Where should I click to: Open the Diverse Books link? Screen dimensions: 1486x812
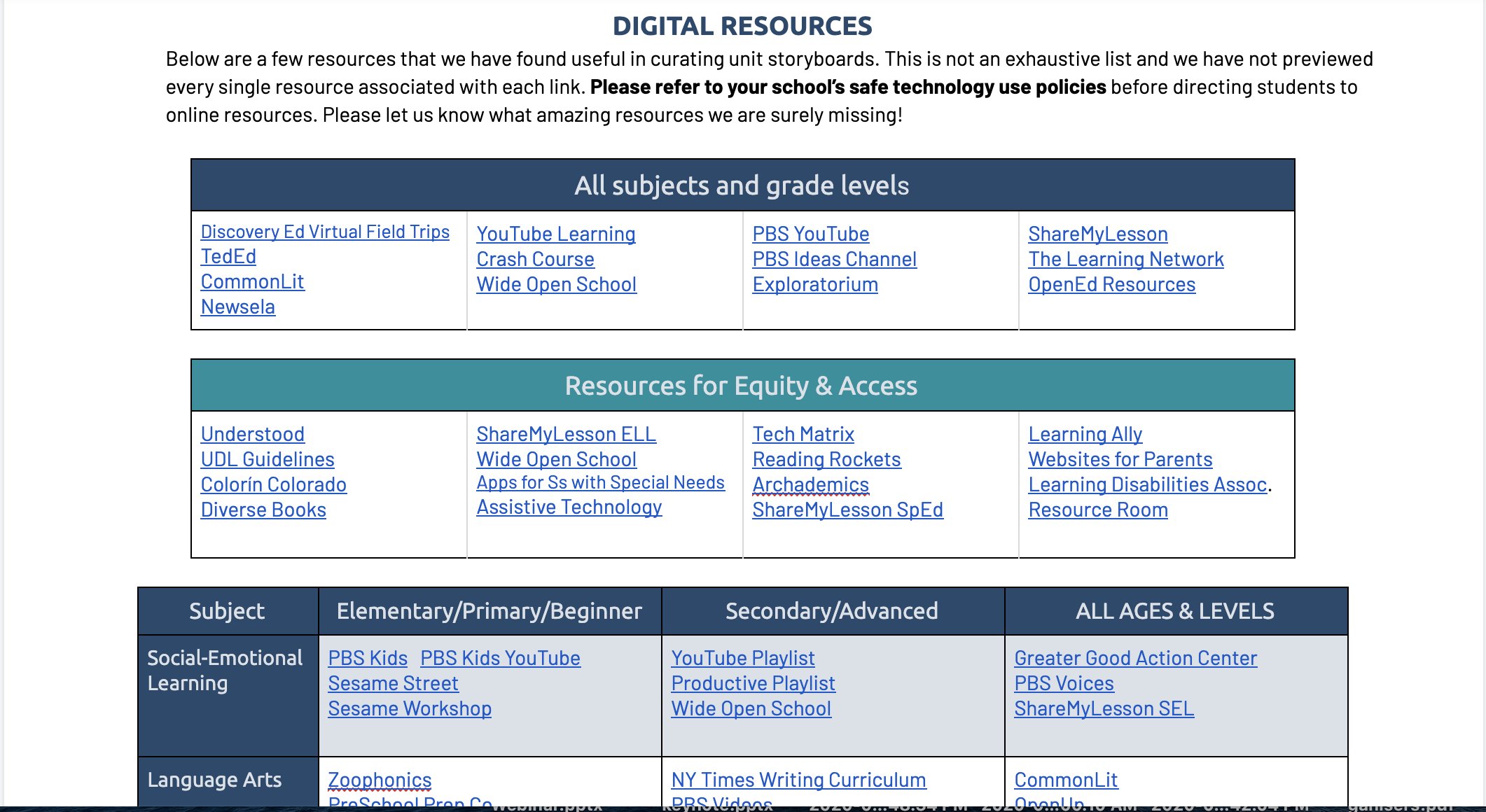(263, 510)
